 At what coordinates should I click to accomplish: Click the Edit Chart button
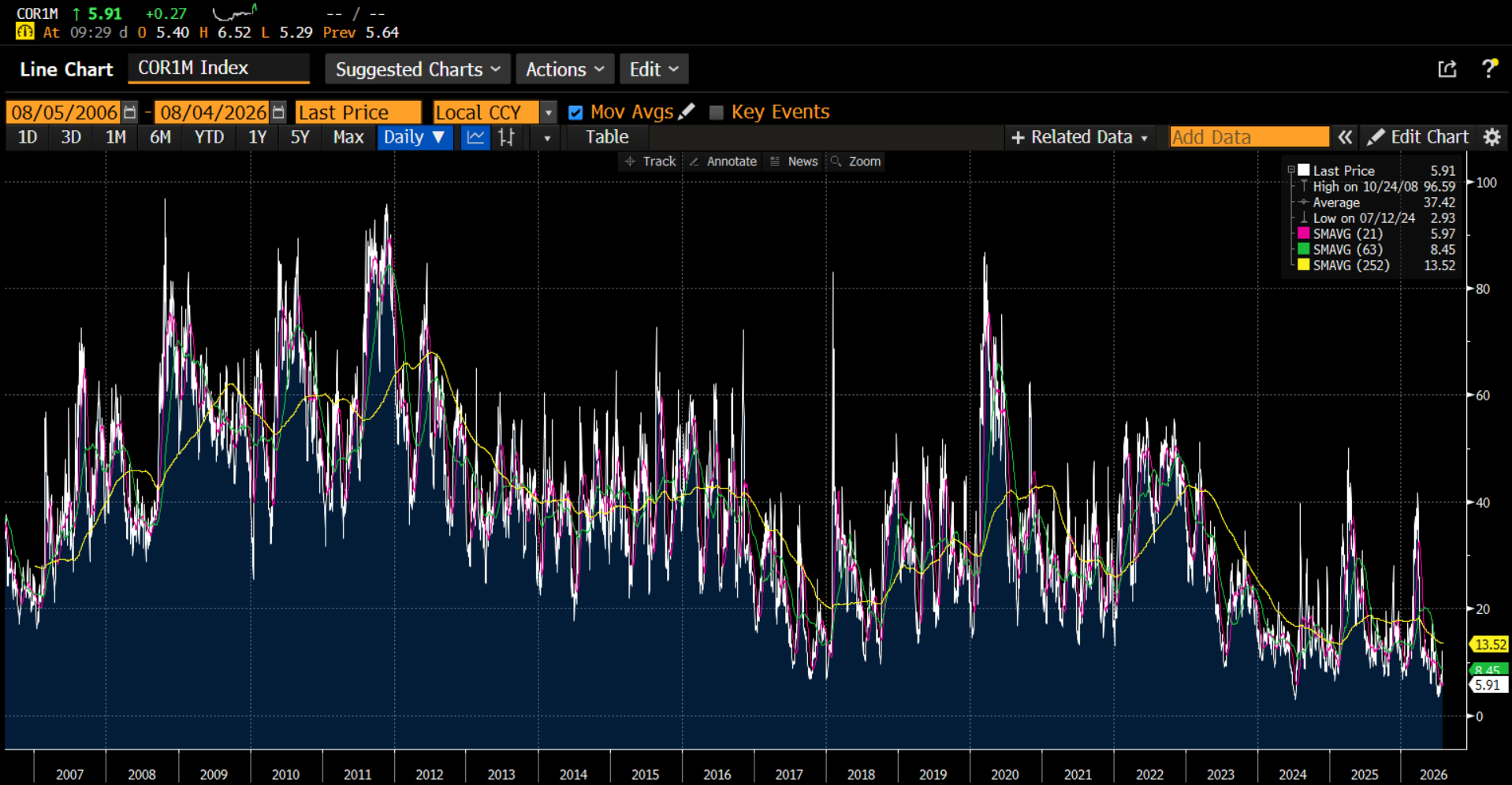(1419, 137)
